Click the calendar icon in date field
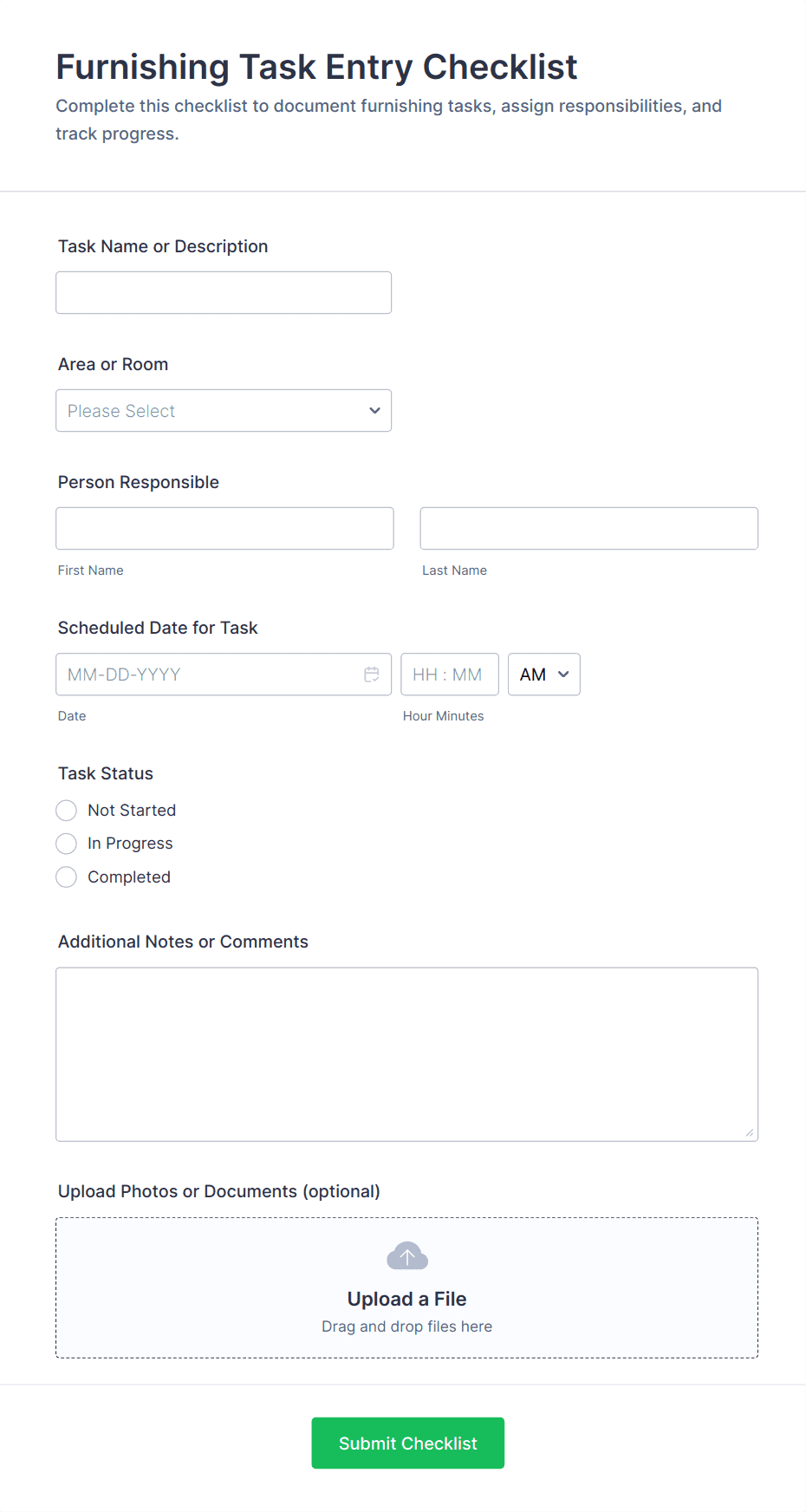This screenshot has height=1512, width=806. coord(372,675)
